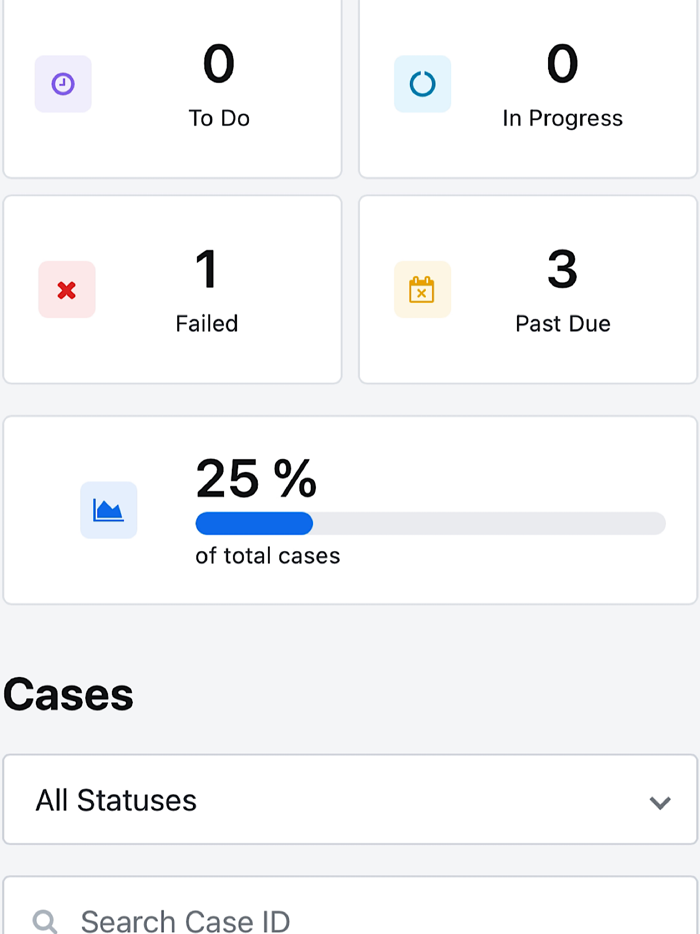The height and width of the screenshot is (934, 700).
Task: Click the To Do count number 0
Action: click(x=219, y=65)
